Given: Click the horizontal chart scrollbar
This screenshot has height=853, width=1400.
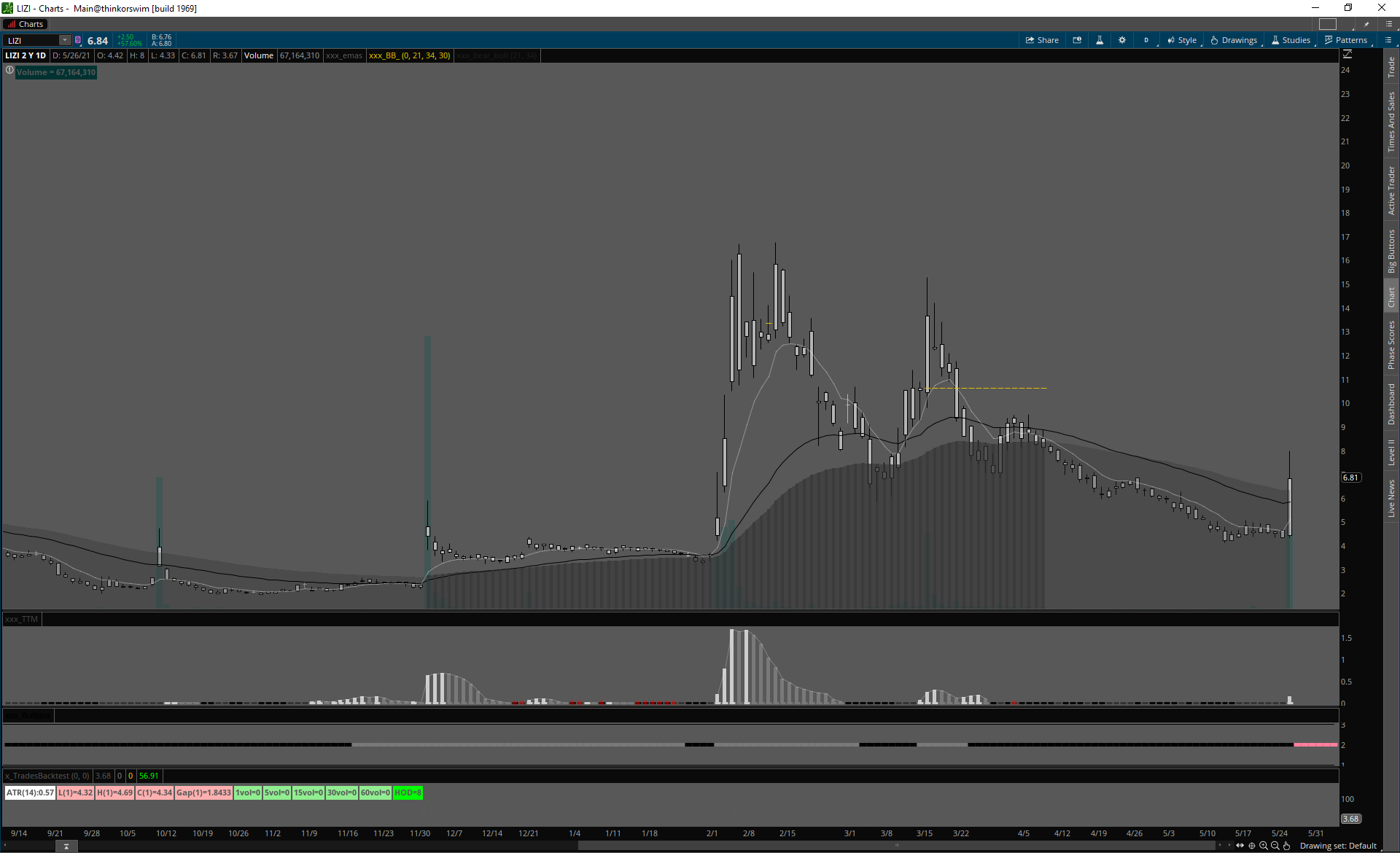Looking at the screenshot, I should pyautogui.click(x=897, y=846).
